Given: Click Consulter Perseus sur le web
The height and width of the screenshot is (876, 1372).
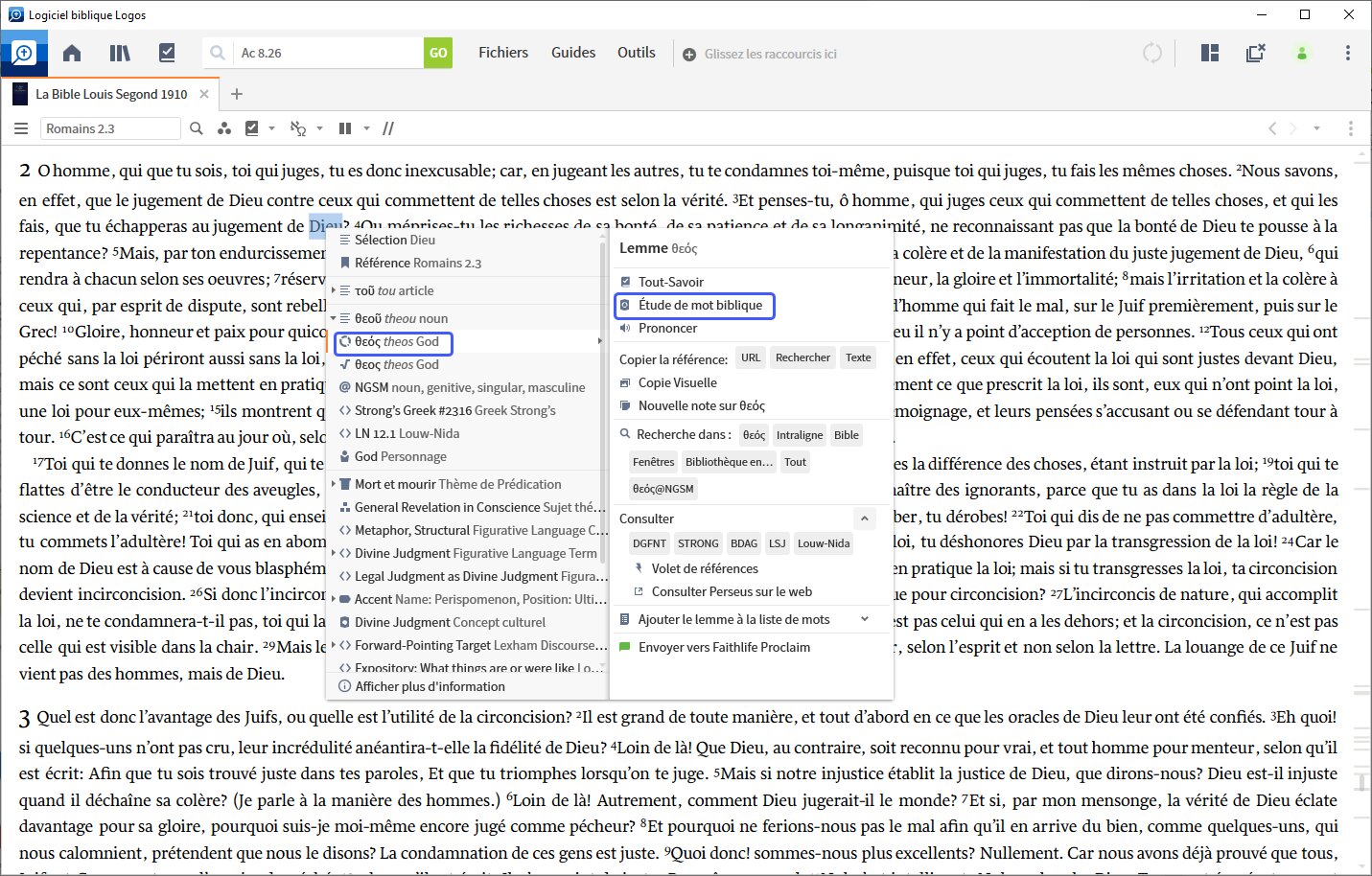Looking at the screenshot, I should (x=732, y=591).
